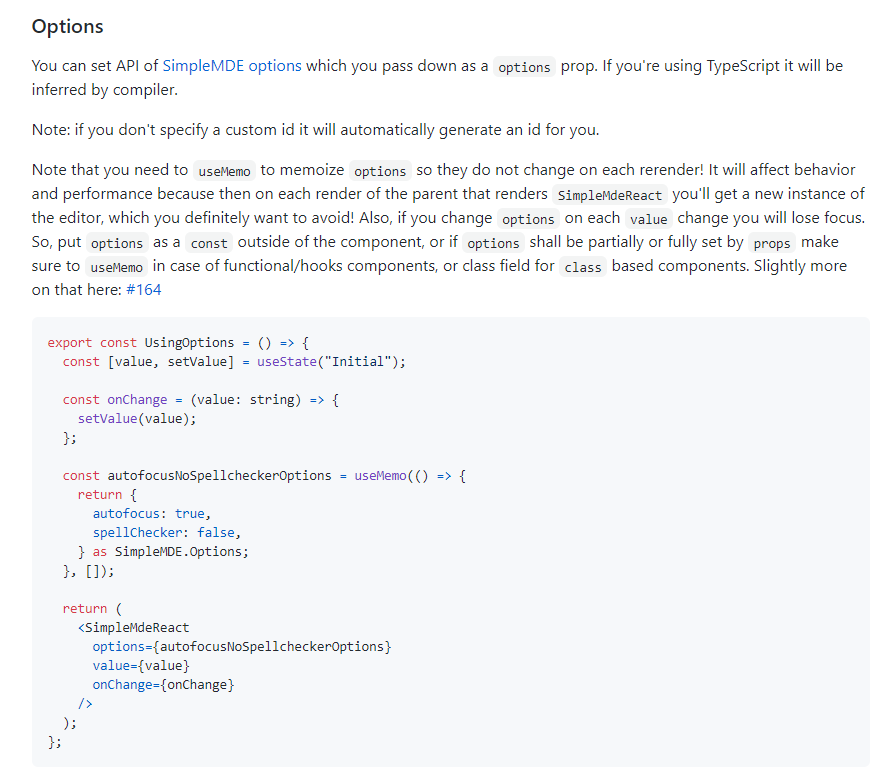Click the useState("Initial") code line
This screenshot has width=881, height=774.
tap(235, 361)
